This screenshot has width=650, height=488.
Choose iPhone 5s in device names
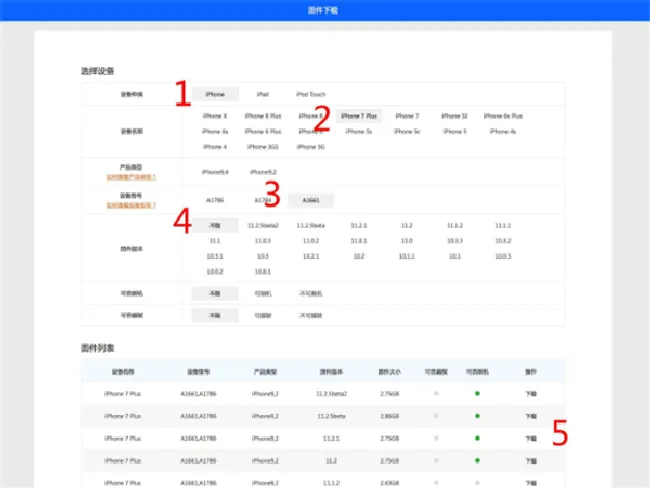coord(359,131)
